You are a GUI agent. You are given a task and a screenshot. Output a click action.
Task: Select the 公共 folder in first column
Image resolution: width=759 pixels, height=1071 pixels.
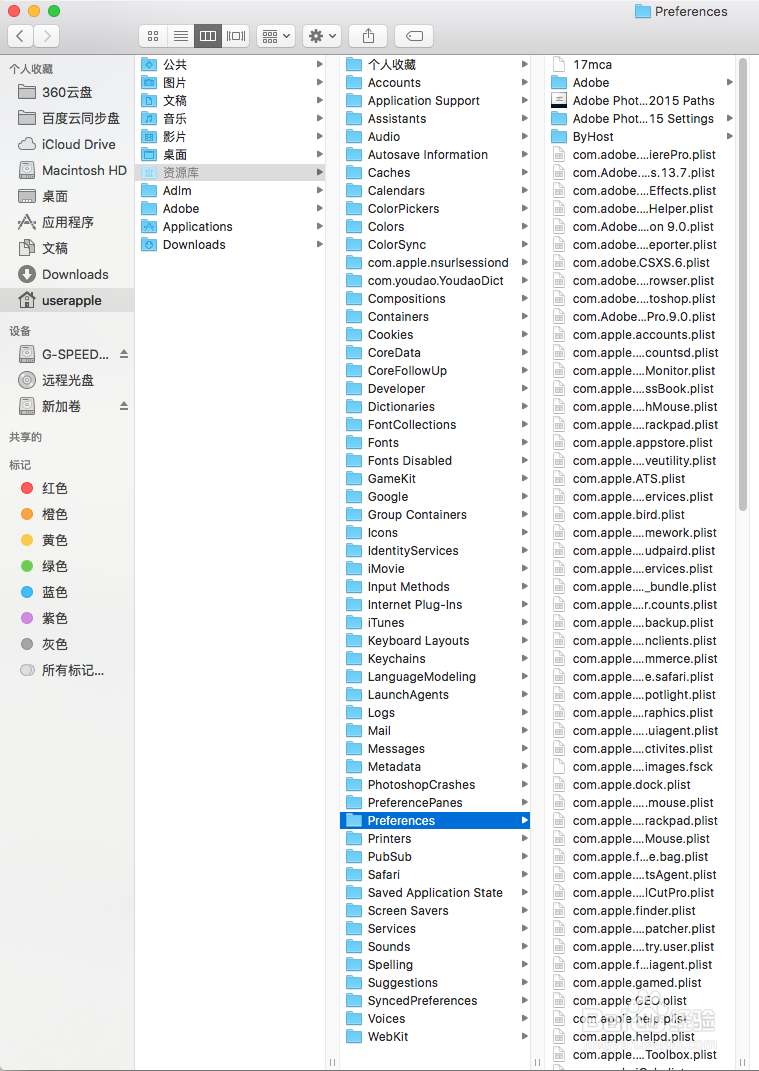(x=232, y=64)
